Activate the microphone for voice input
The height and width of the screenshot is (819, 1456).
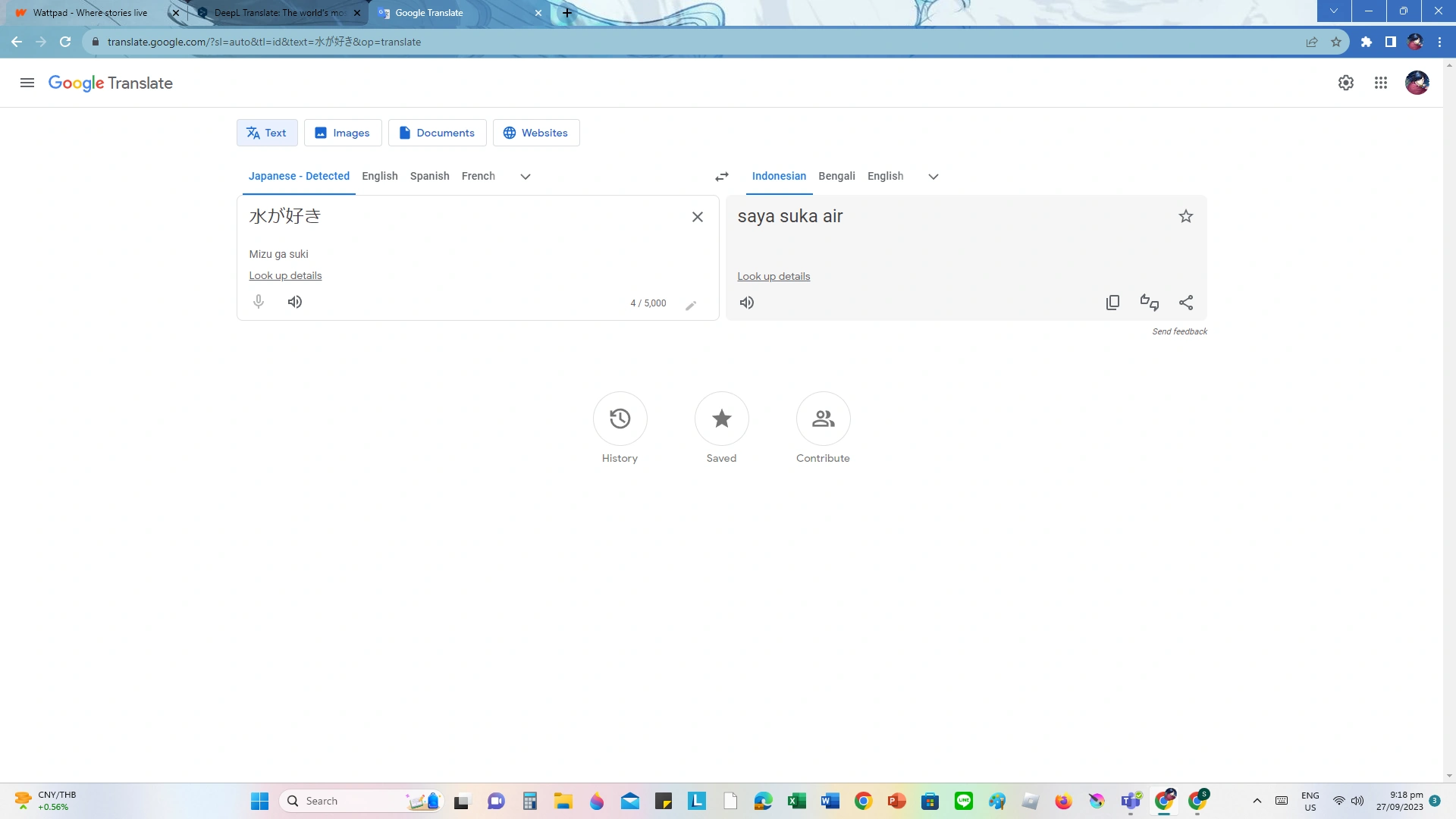[258, 301]
